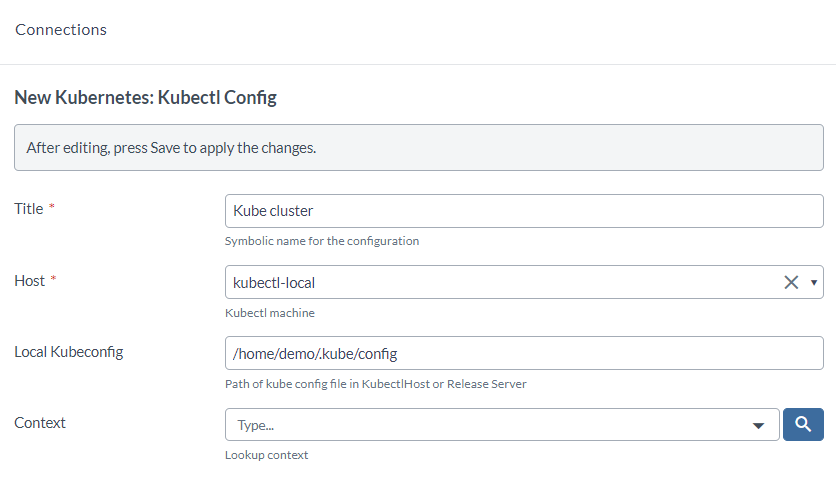Click the Context field label

(40, 423)
